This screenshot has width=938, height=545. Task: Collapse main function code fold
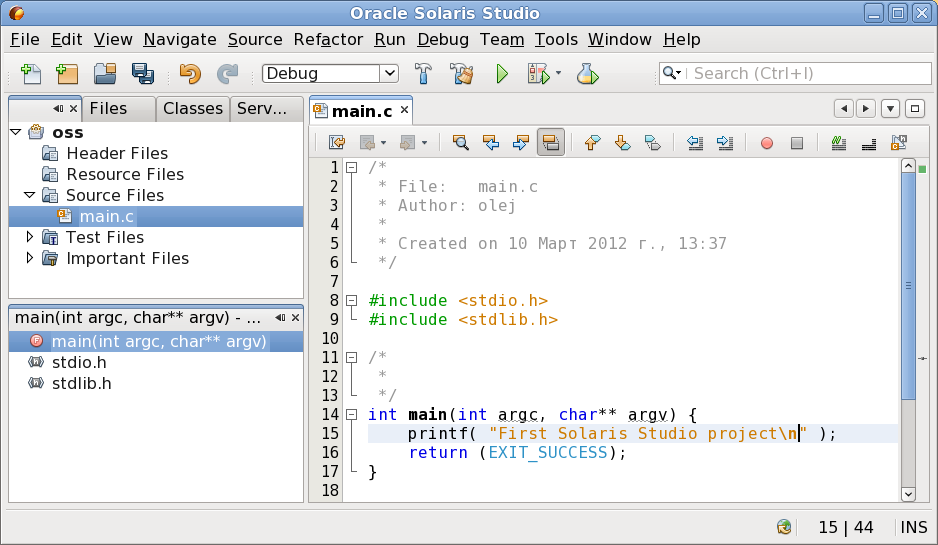pyautogui.click(x=352, y=414)
